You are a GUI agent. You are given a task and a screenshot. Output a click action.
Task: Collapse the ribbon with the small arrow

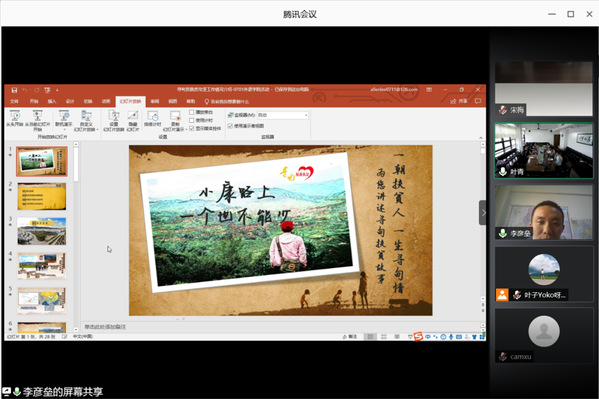point(481,137)
